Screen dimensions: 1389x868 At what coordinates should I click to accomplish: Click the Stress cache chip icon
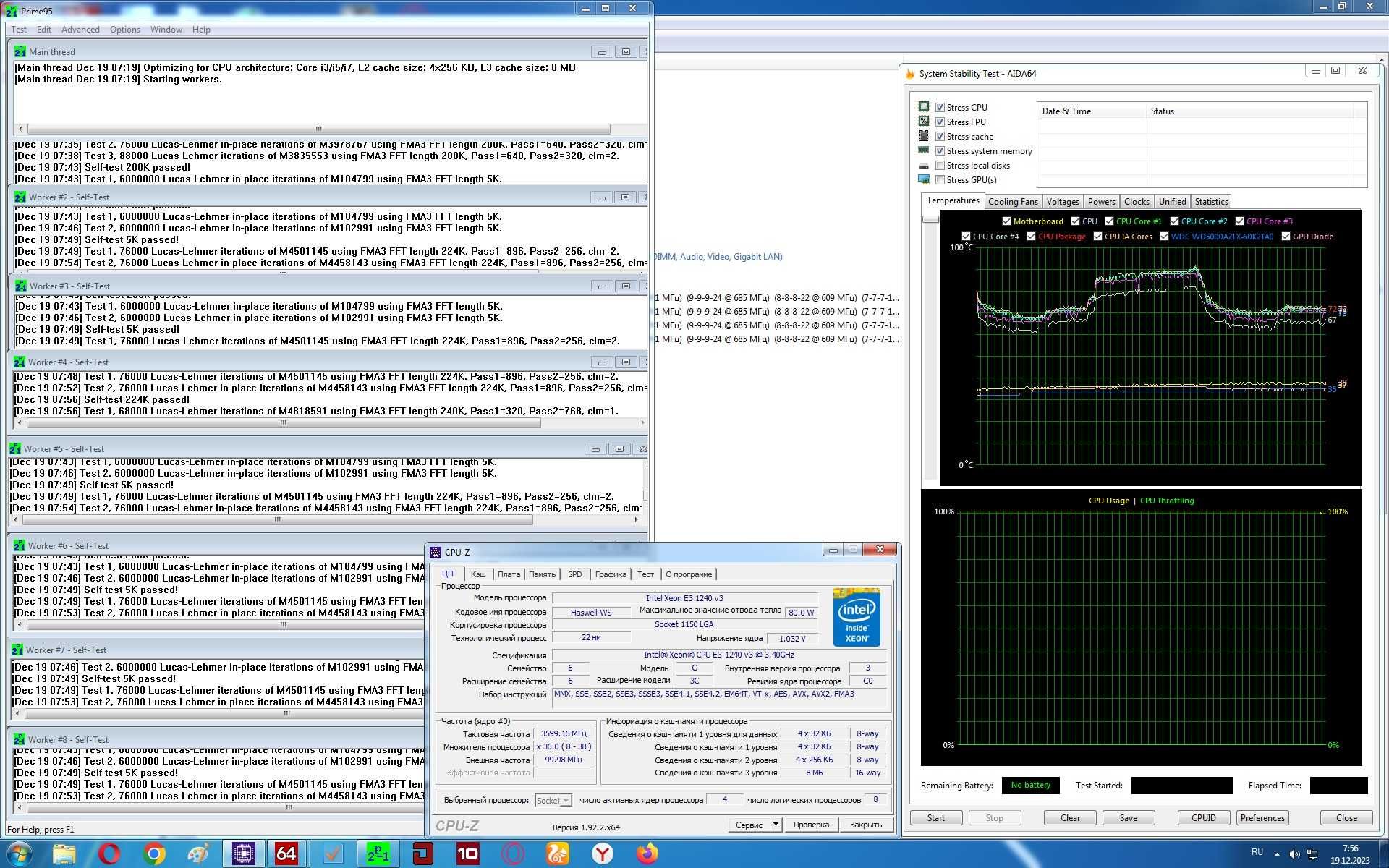[x=924, y=136]
